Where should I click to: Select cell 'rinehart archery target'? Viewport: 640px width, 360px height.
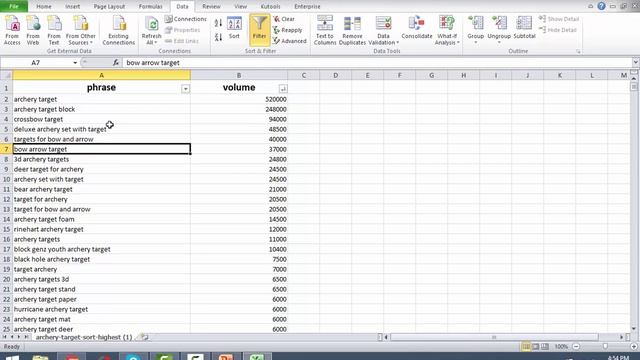(x=101, y=229)
